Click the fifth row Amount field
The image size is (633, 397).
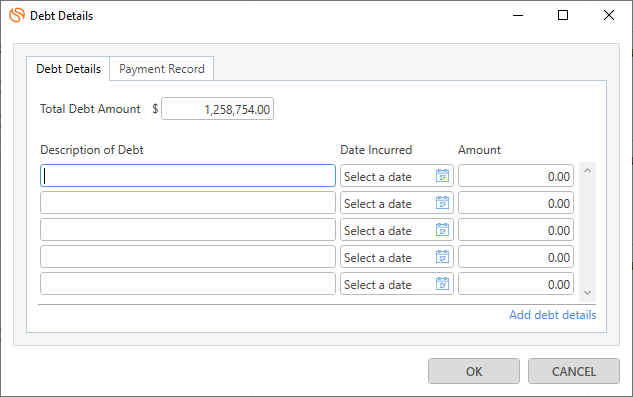point(516,284)
